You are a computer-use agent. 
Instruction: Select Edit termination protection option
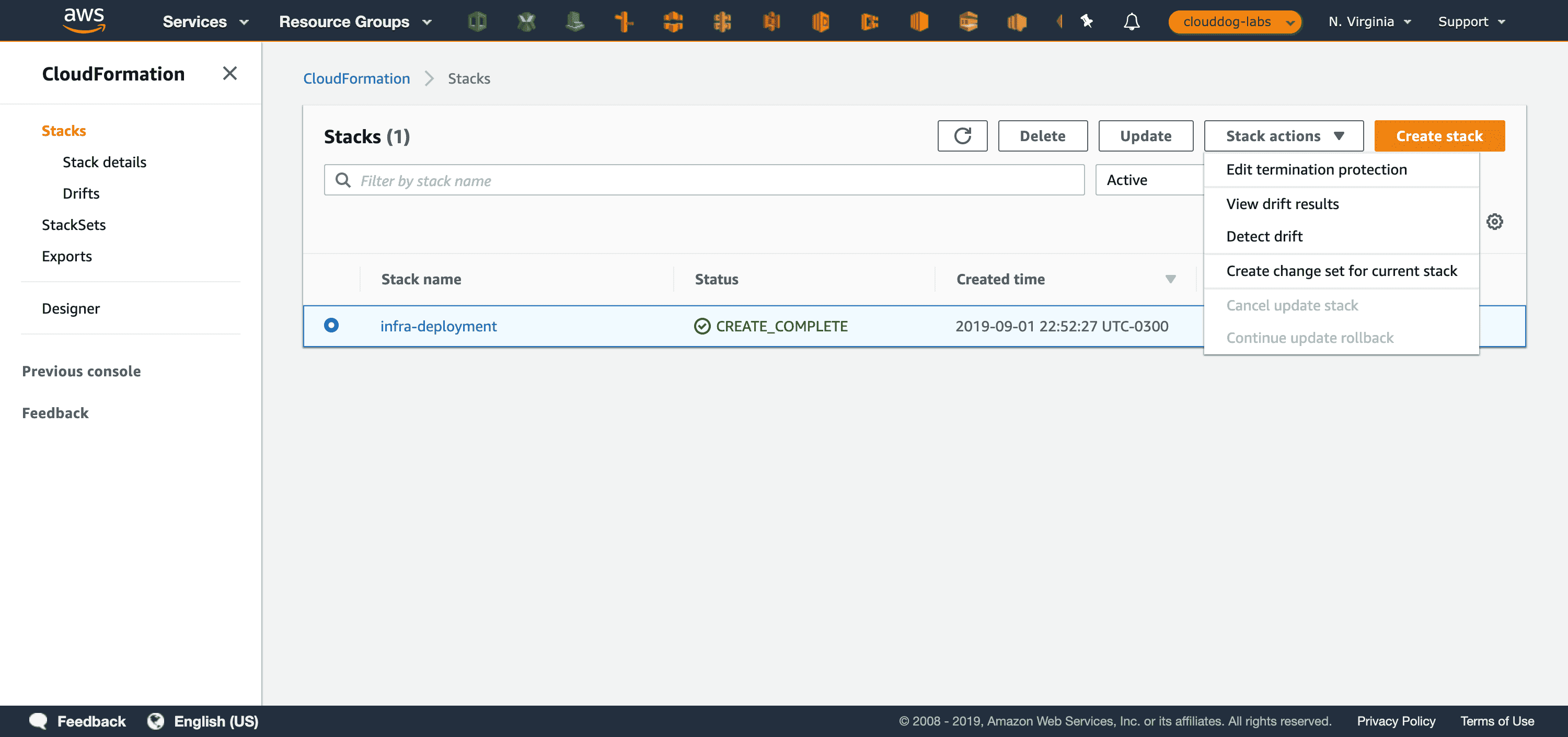1316,170
